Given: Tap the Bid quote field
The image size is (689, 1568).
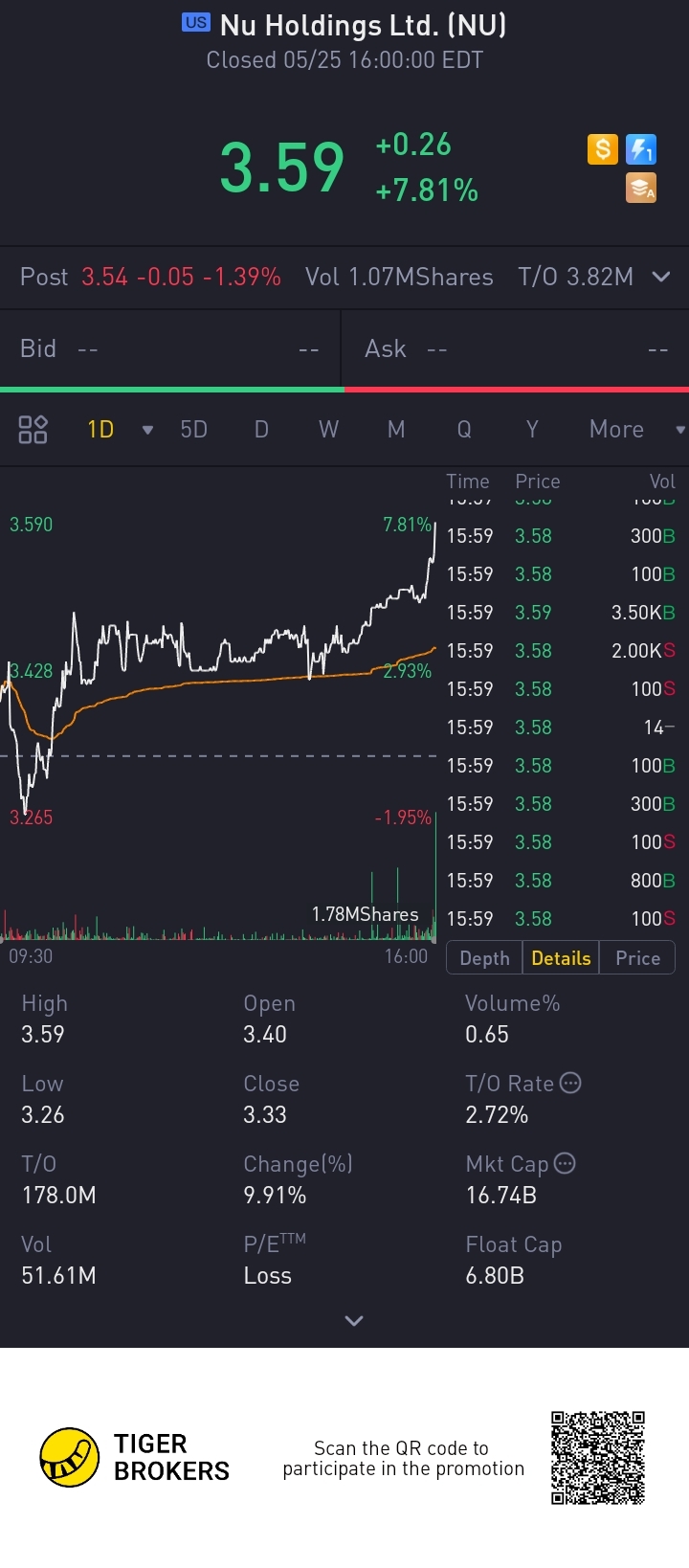Looking at the screenshot, I should click(170, 348).
